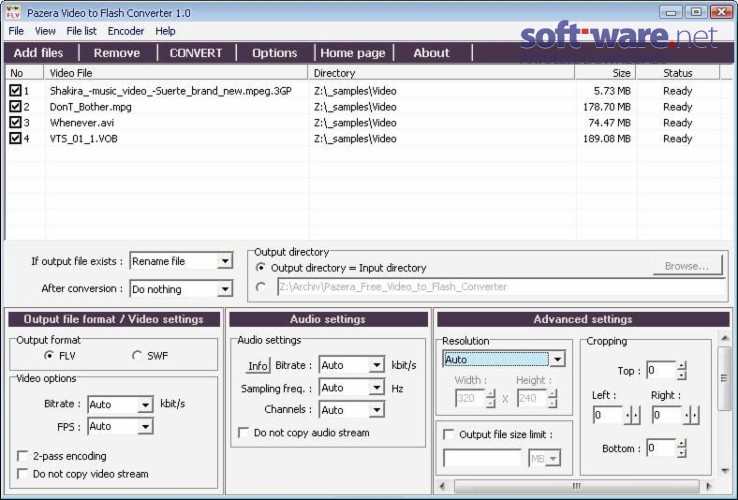Viewport: 738px width, 500px height.
Task: Open the View menu
Action: coord(45,31)
